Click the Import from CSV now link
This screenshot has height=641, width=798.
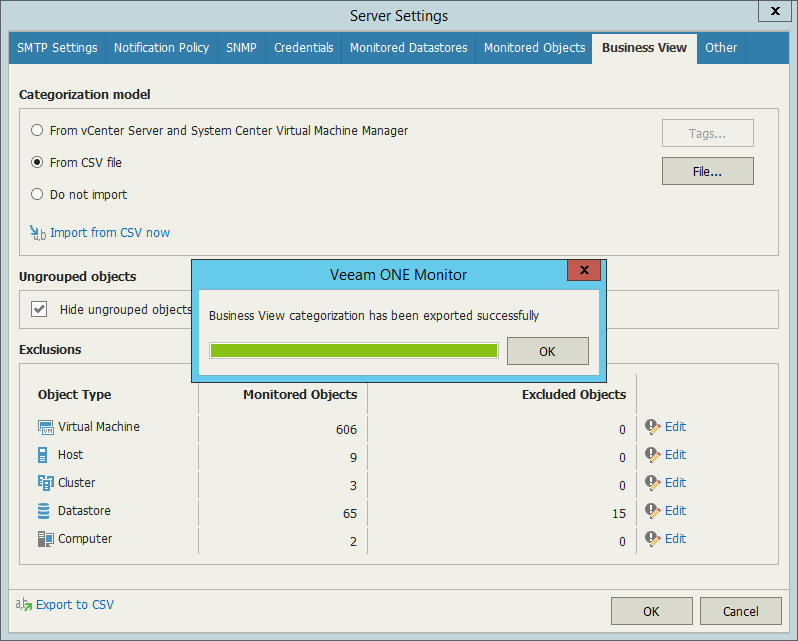click(x=110, y=233)
